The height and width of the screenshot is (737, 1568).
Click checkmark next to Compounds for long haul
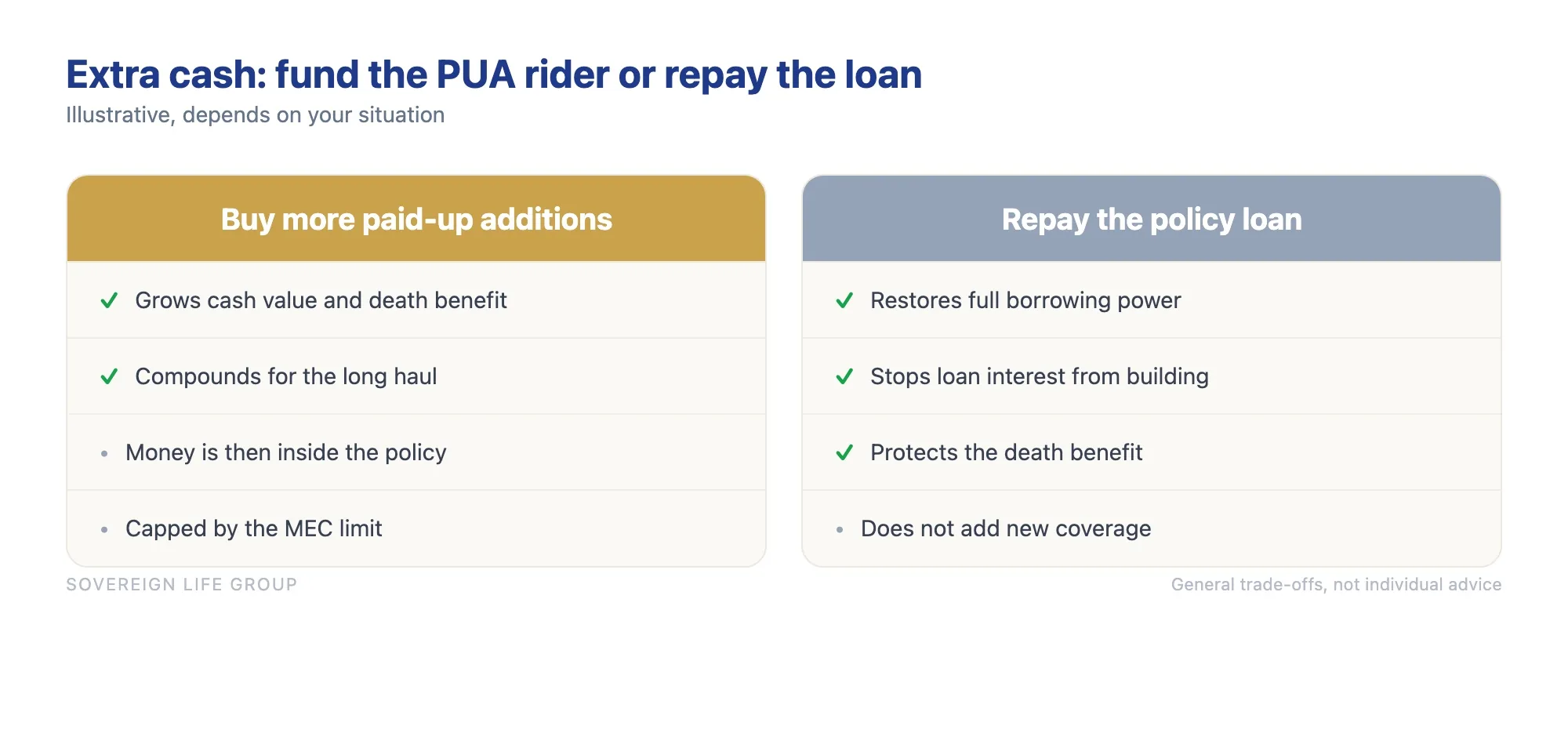click(109, 376)
